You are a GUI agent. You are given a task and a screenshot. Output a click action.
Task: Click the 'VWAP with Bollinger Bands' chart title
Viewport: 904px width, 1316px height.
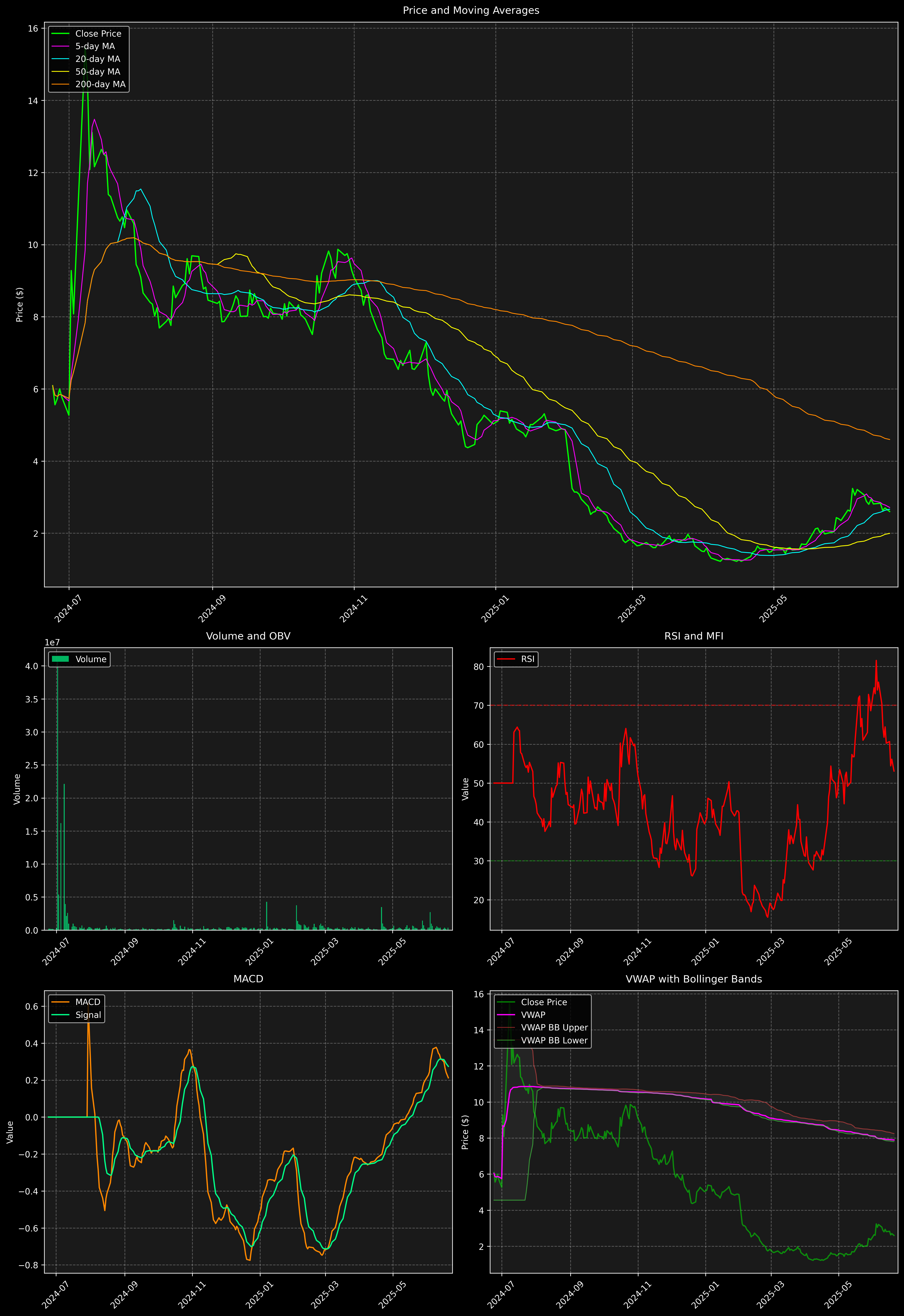point(694,979)
